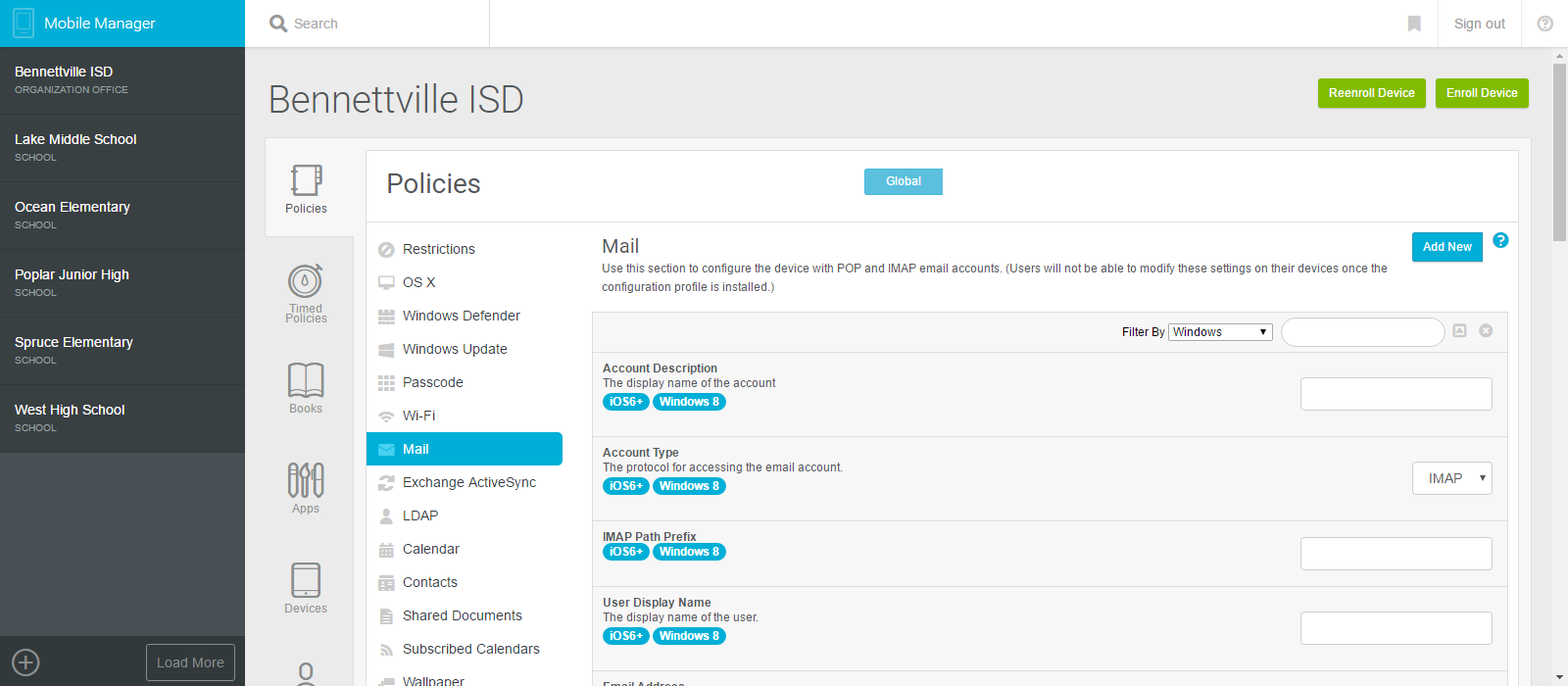Expand the Account Type IMAP dropdown
The image size is (1568, 686).
tap(1451, 478)
